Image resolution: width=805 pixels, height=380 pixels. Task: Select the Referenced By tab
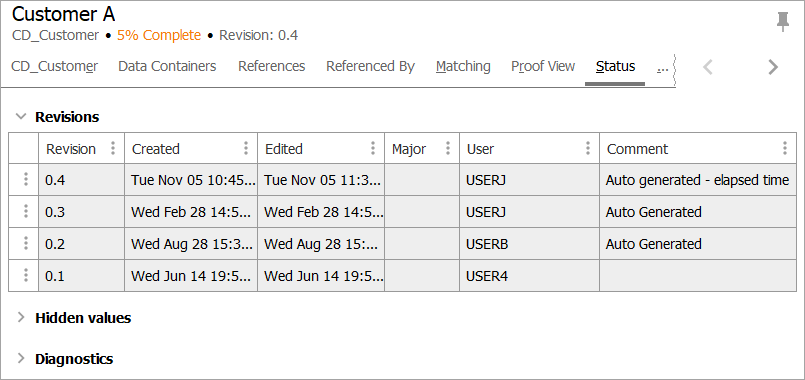pyautogui.click(x=370, y=66)
